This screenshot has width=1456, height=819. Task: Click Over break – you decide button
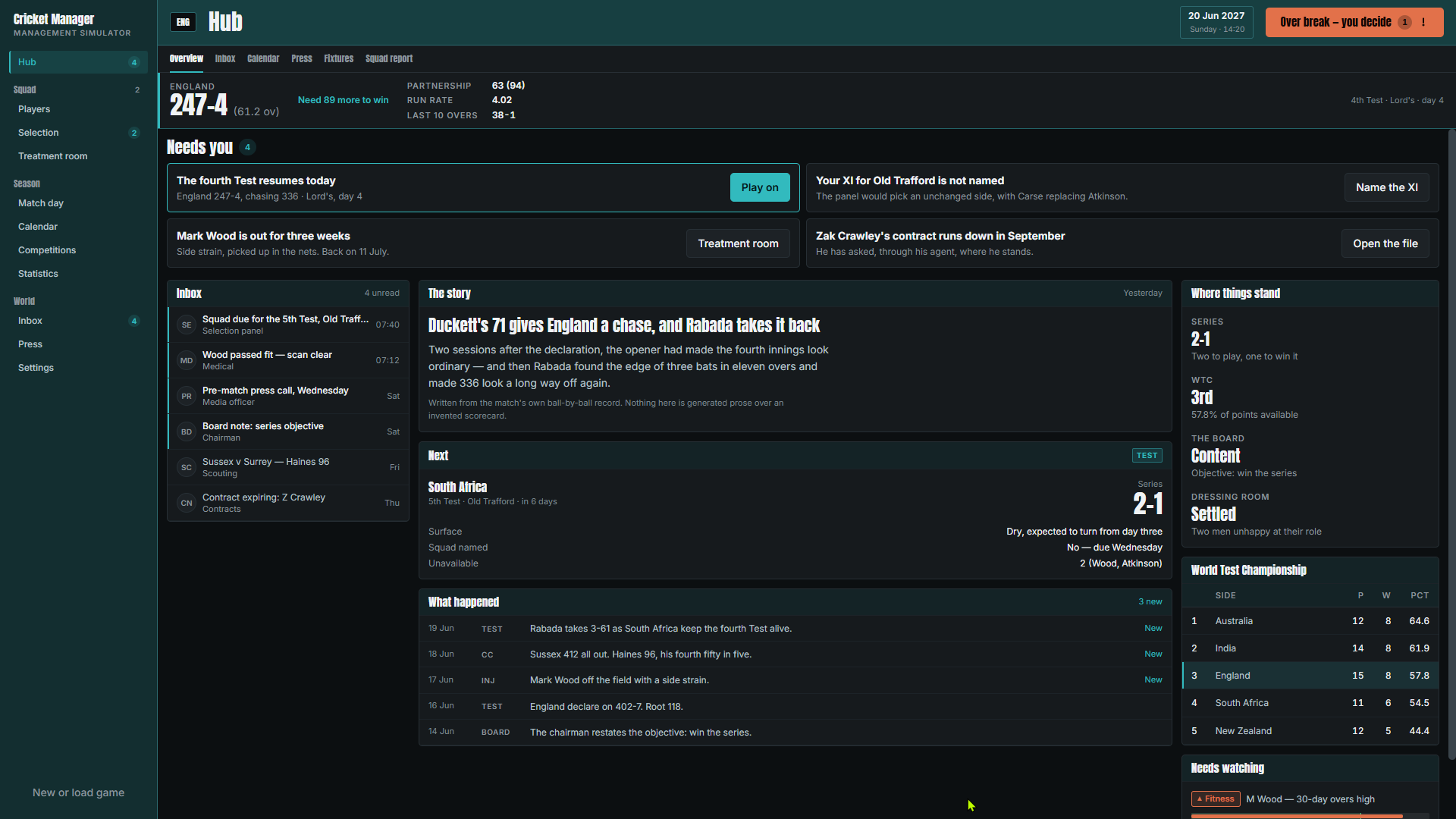1354,22
